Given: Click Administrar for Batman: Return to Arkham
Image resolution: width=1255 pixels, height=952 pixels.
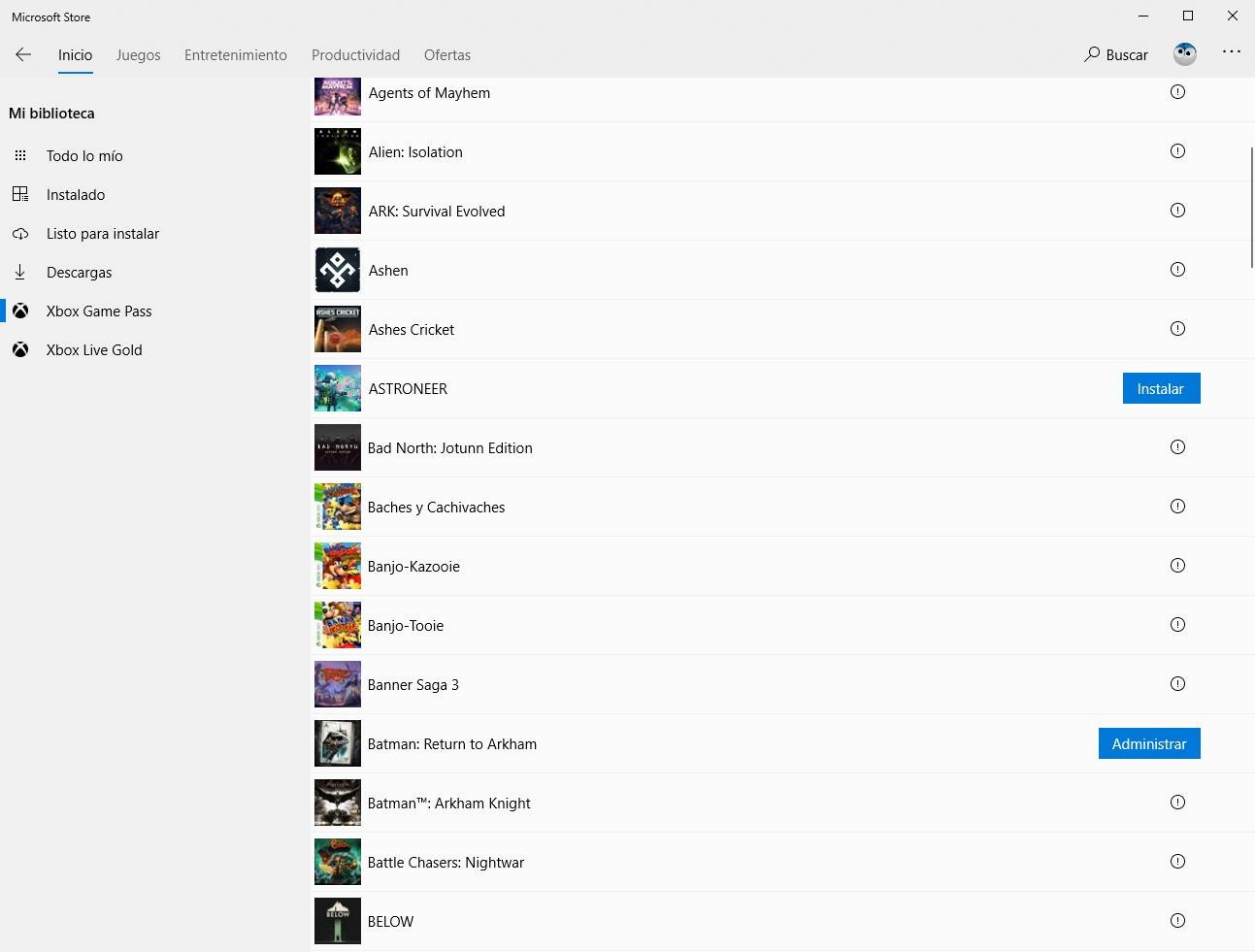Looking at the screenshot, I should click(1149, 743).
